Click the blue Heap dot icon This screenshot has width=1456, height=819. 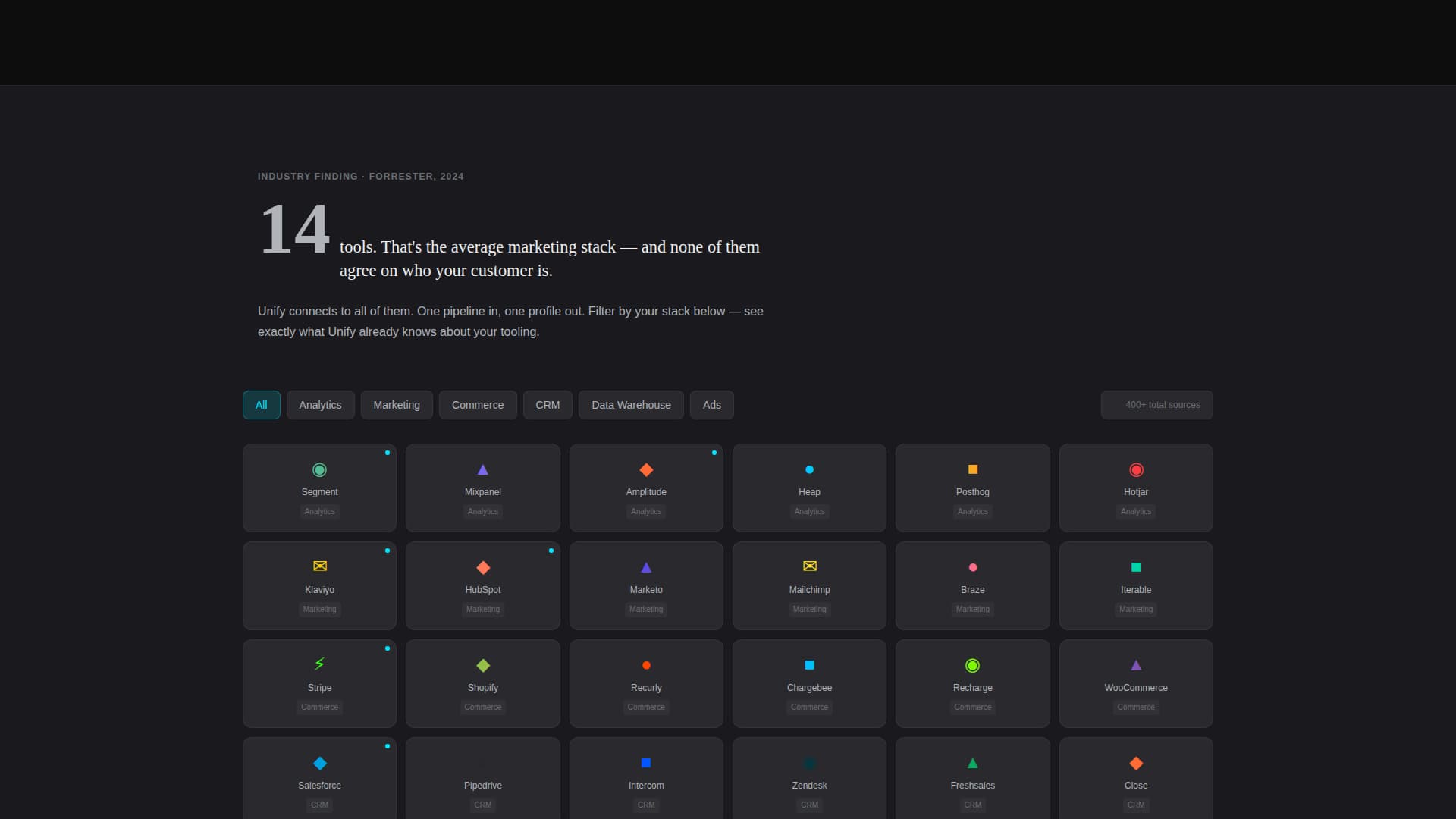point(809,470)
